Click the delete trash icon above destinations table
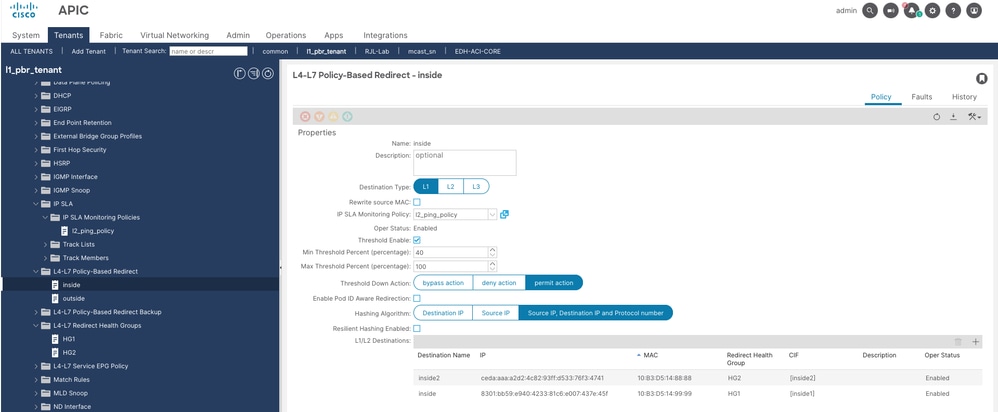The width and height of the screenshot is (998, 412). click(x=958, y=342)
